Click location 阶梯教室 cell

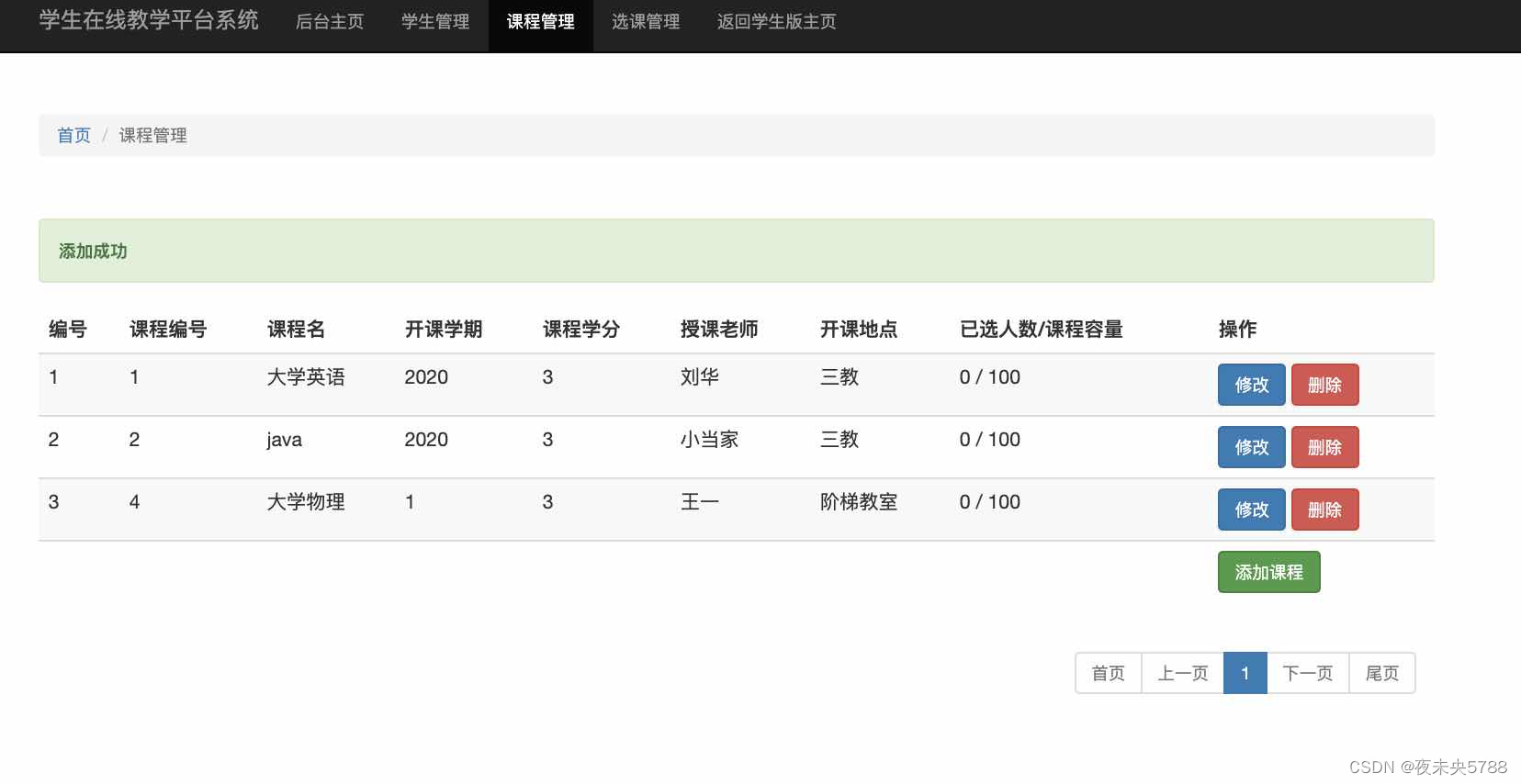pyautogui.click(x=859, y=502)
